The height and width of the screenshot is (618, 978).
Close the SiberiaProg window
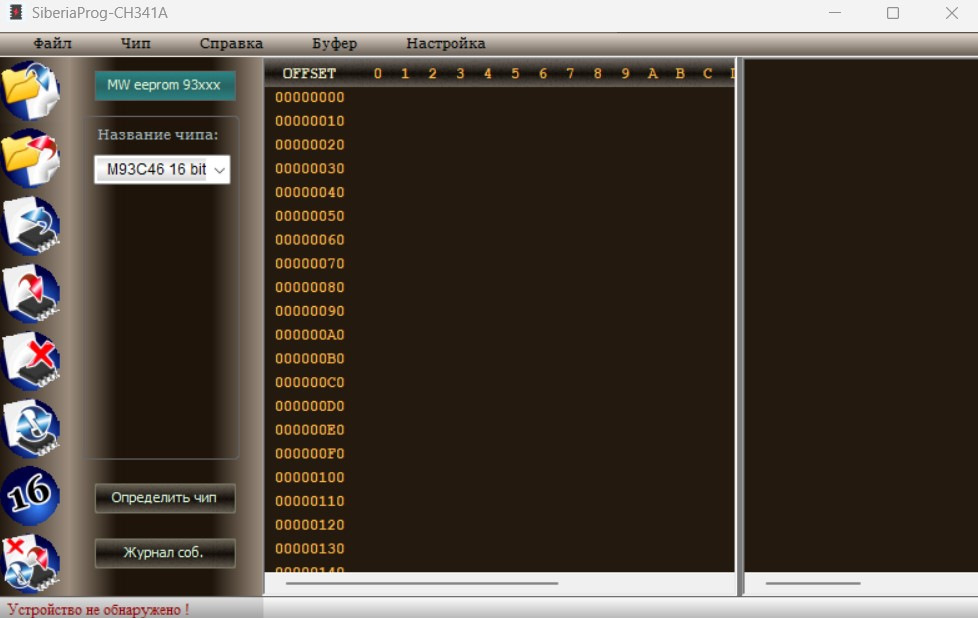951,12
